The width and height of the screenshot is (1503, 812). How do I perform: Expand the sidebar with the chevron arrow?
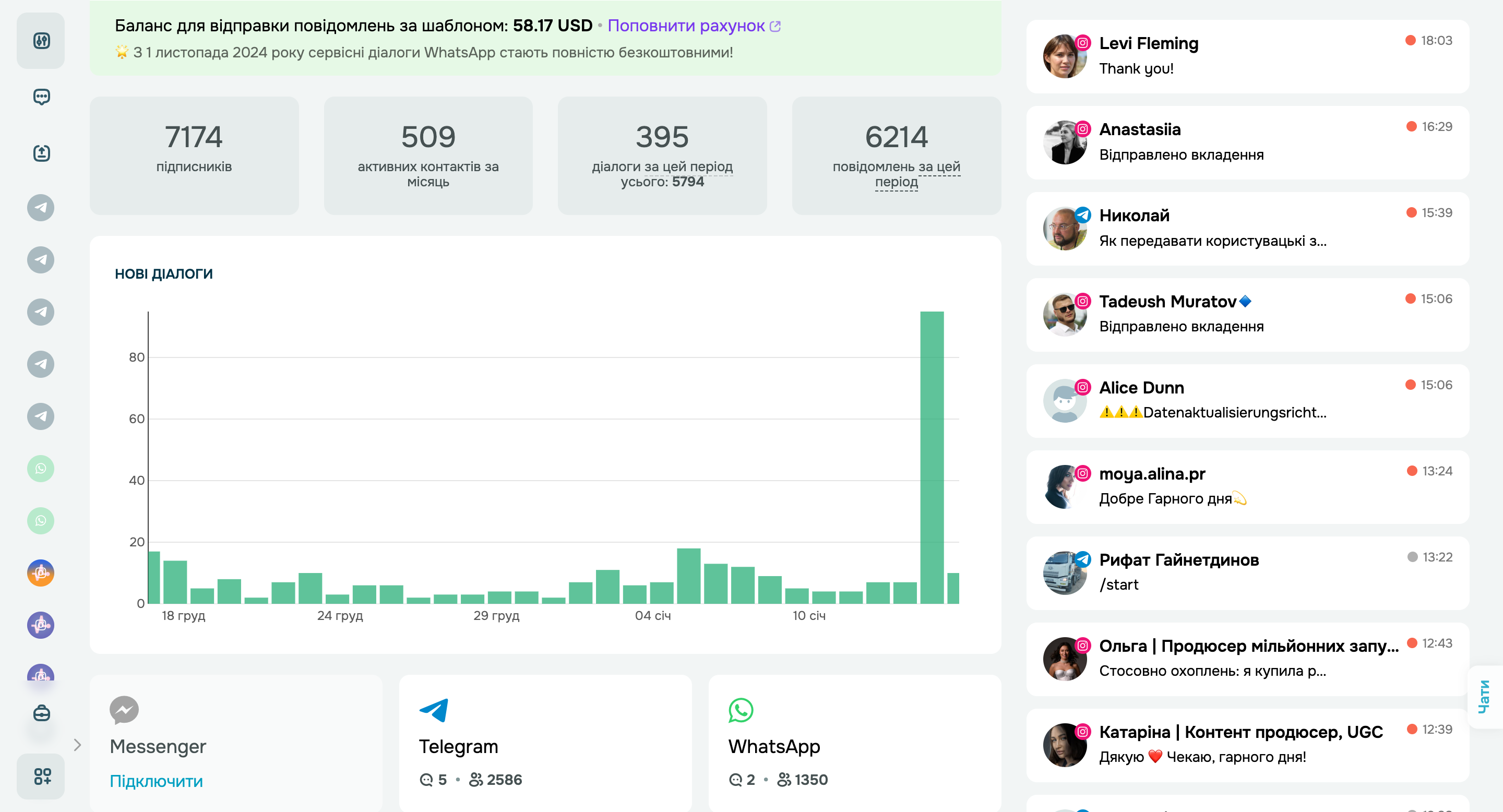click(78, 744)
